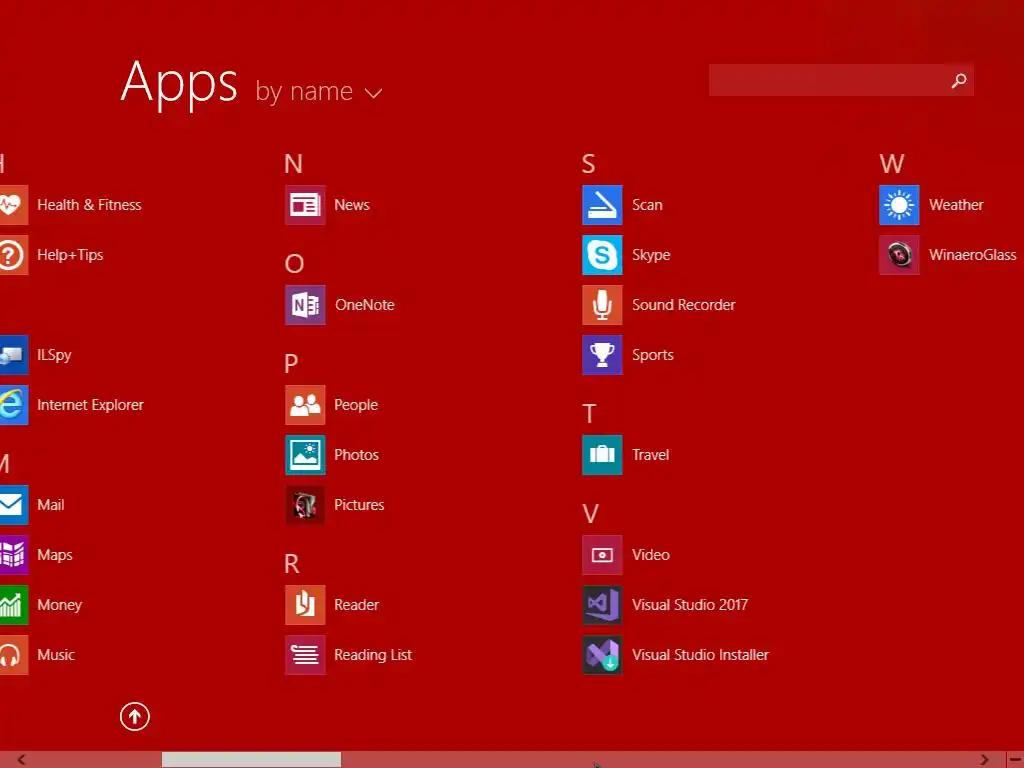This screenshot has width=1024, height=768.
Task: Click the V section letter header
Action: click(590, 513)
